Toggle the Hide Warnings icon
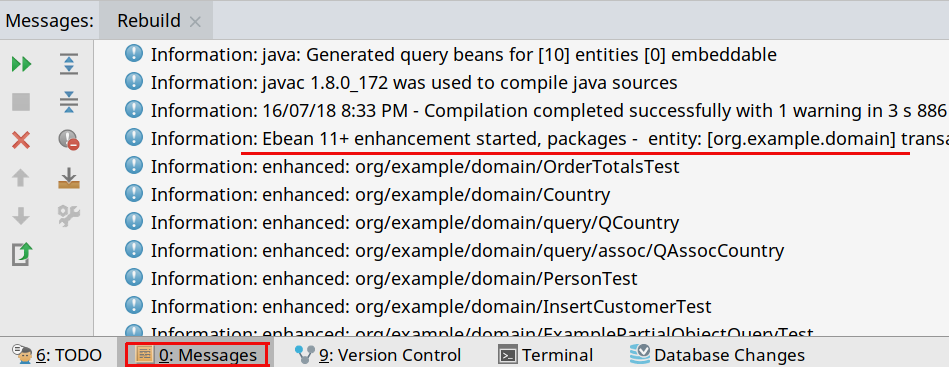The width and height of the screenshot is (949, 367). point(69,140)
